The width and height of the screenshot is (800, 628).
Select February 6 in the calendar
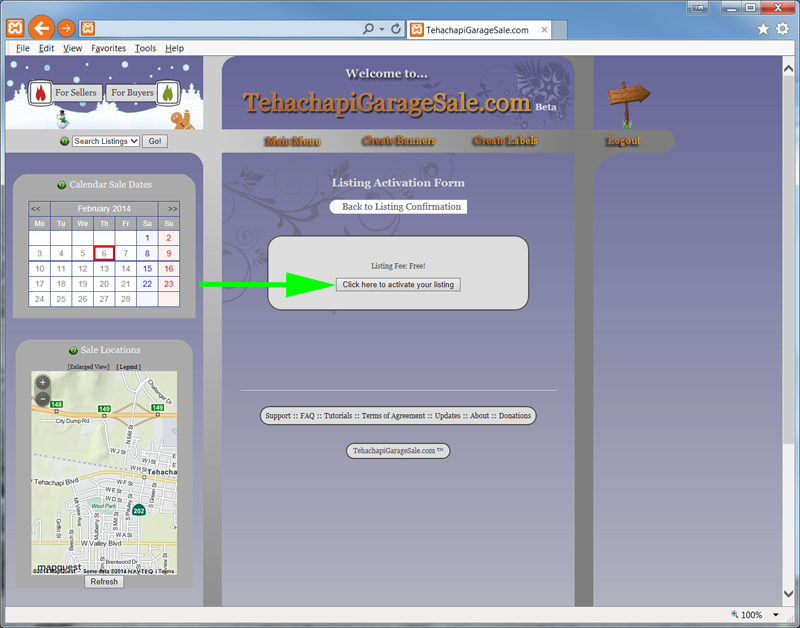point(104,253)
